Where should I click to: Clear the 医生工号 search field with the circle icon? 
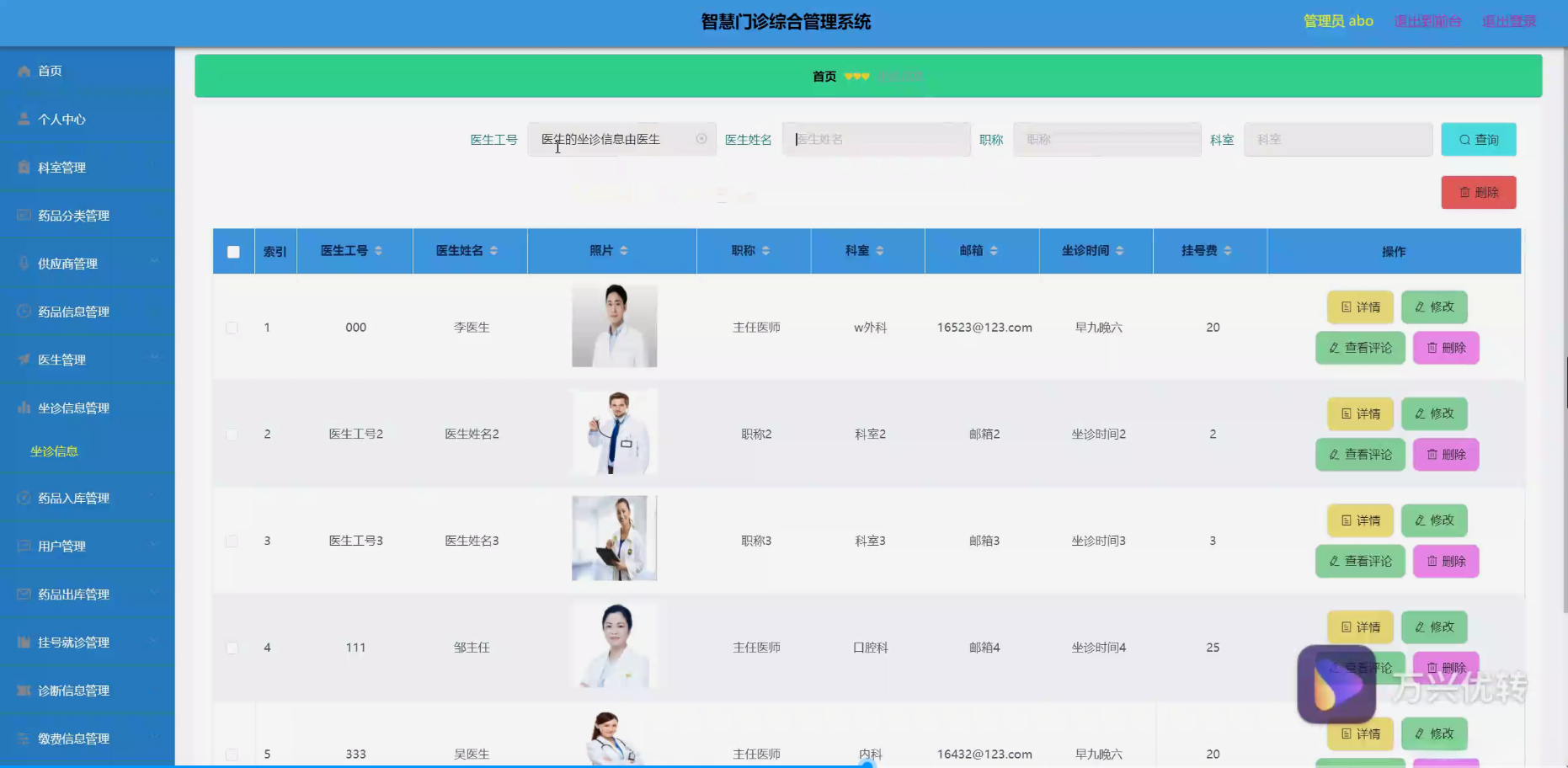coord(701,139)
